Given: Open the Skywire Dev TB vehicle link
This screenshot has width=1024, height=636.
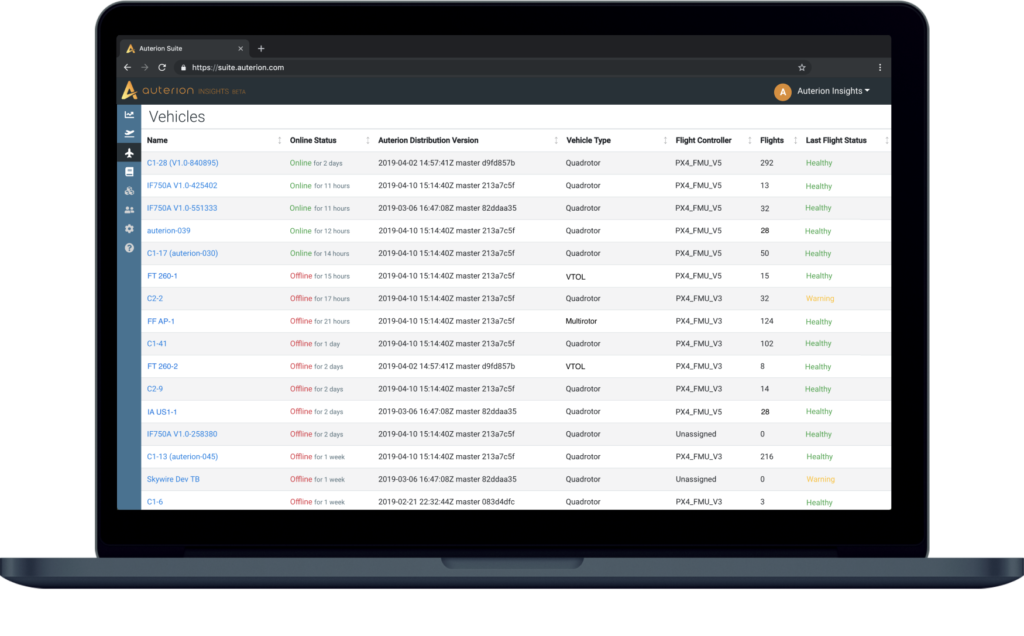Looking at the screenshot, I should pyautogui.click(x=173, y=479).
